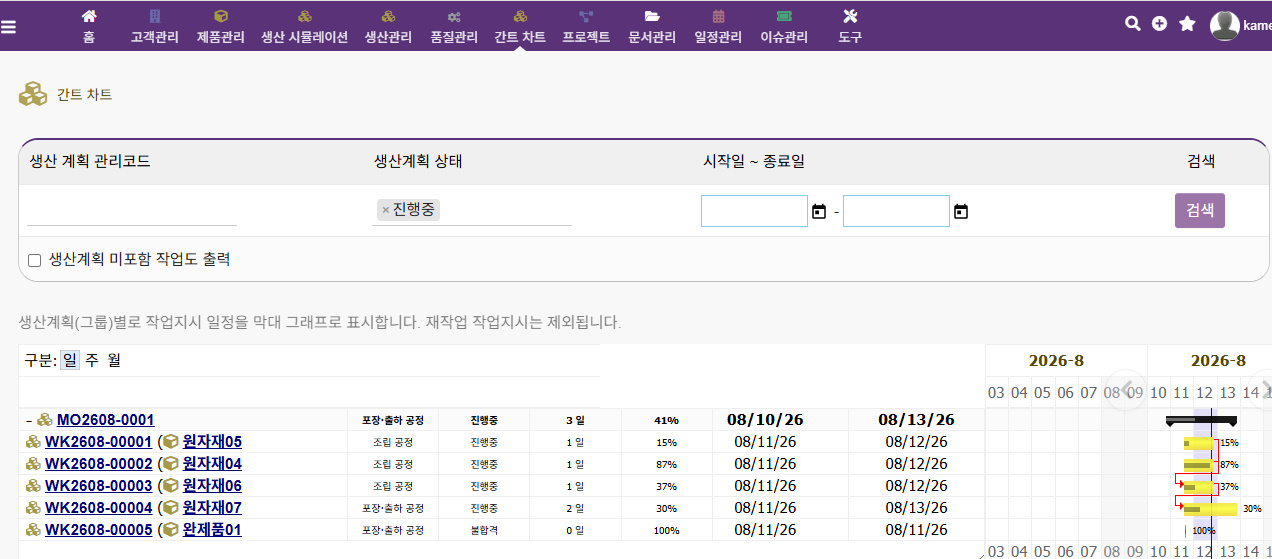Viewport: 1272px width, 559px height.
Task: Click the 3 일 duration cell
Action: tap(575, 420)
